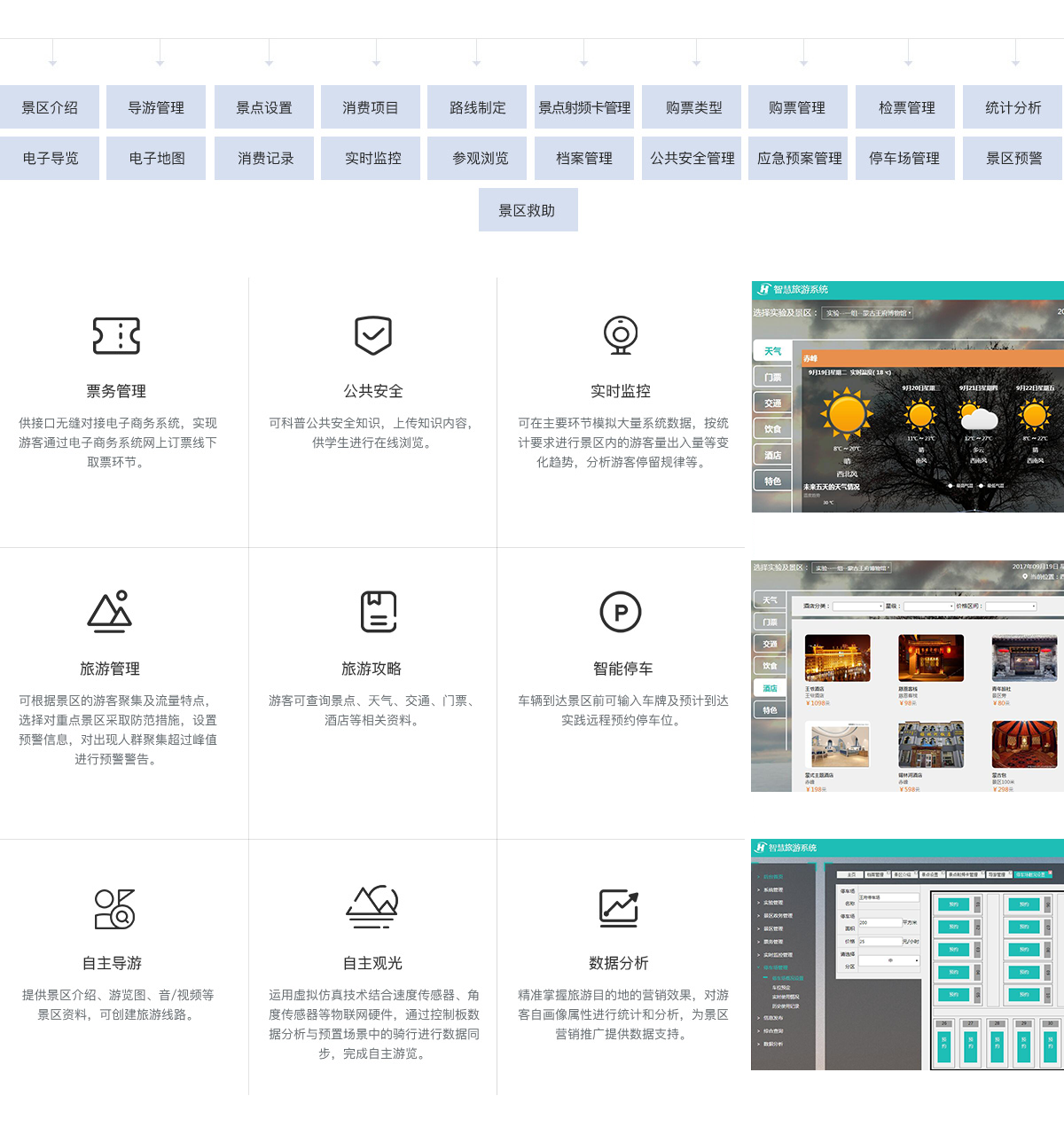Screen dimensions: 1064x1135
Task: Open the 选择实验及景区 dropdown in the hotel screenshot
Action: pyautogui.click(x=851, y=568)
